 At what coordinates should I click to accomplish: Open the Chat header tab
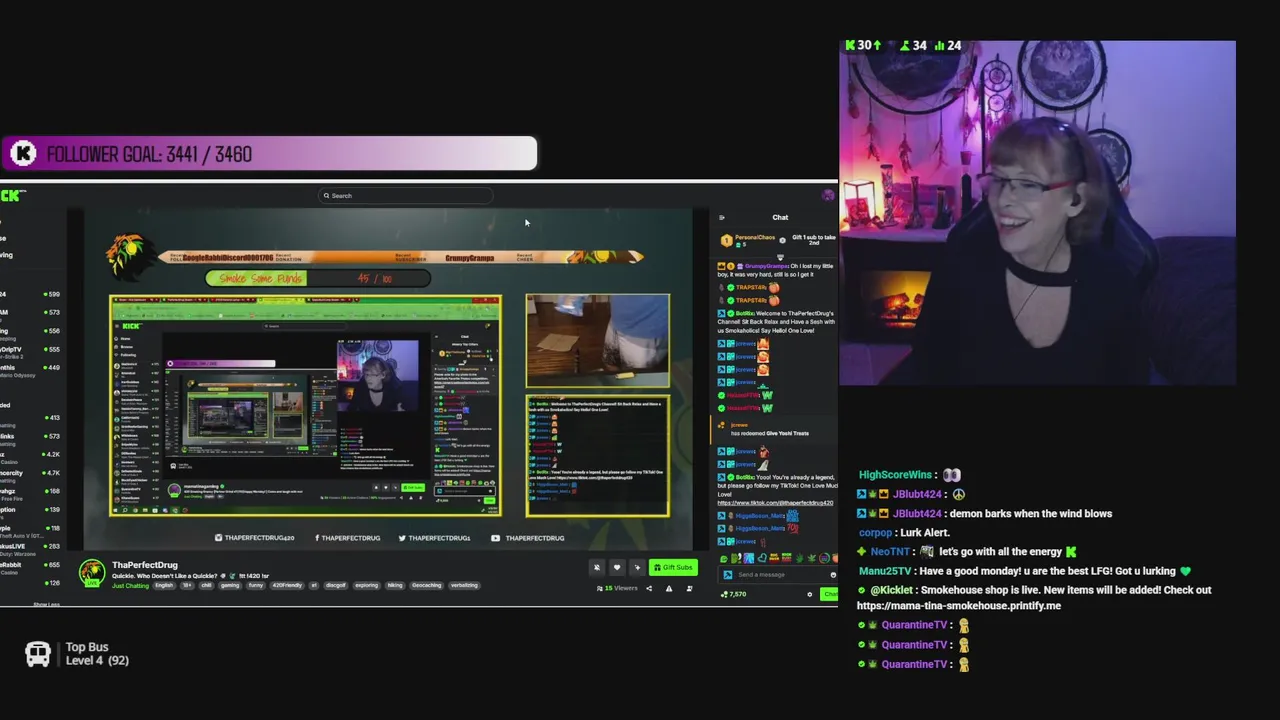pyautogui.click(x=780, y=217)
